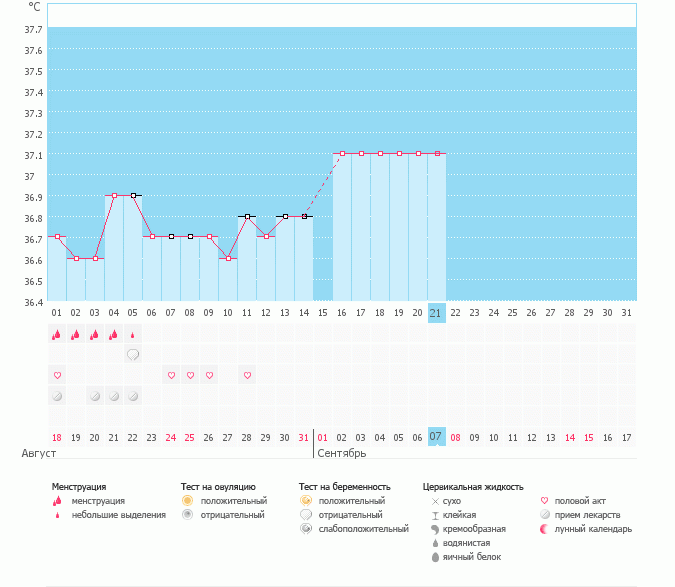The width and height of the screenshot is (675, 587).
Task: Select the highlighted cycle day 21 marker
Action: point(436,312)
